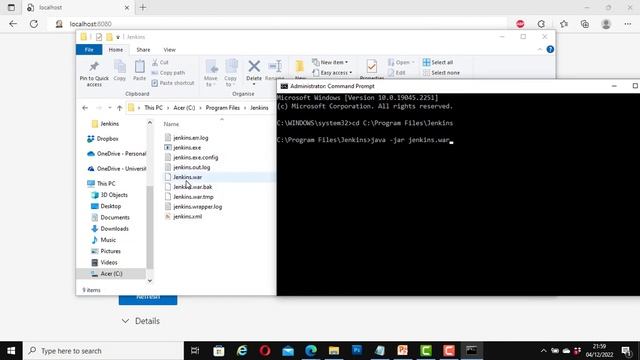640x360 pixels.
Task: Click browser Refresh button in toolbar
Action: click(34, 24)
